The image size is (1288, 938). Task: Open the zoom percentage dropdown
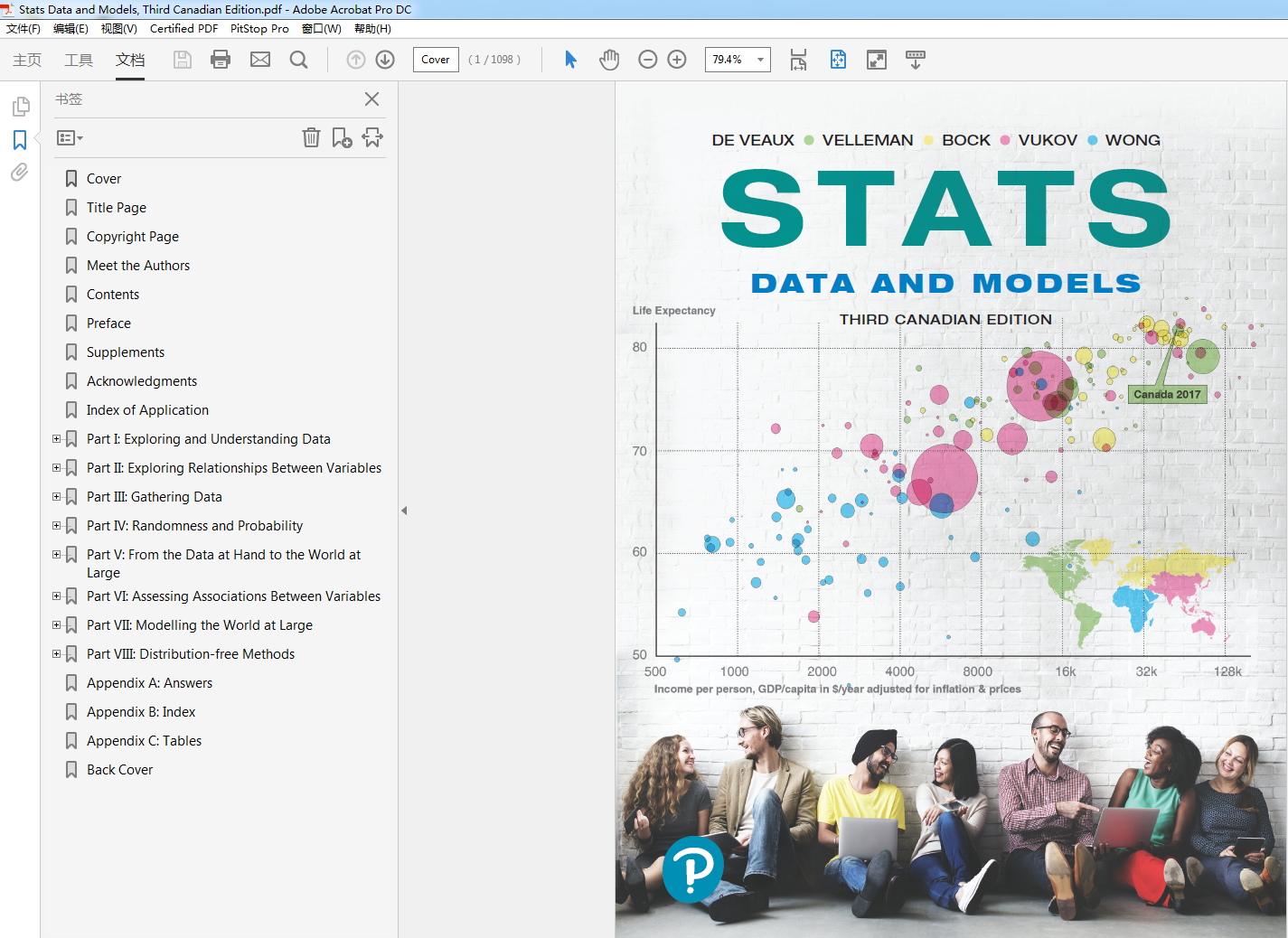(x=760, y=60)
